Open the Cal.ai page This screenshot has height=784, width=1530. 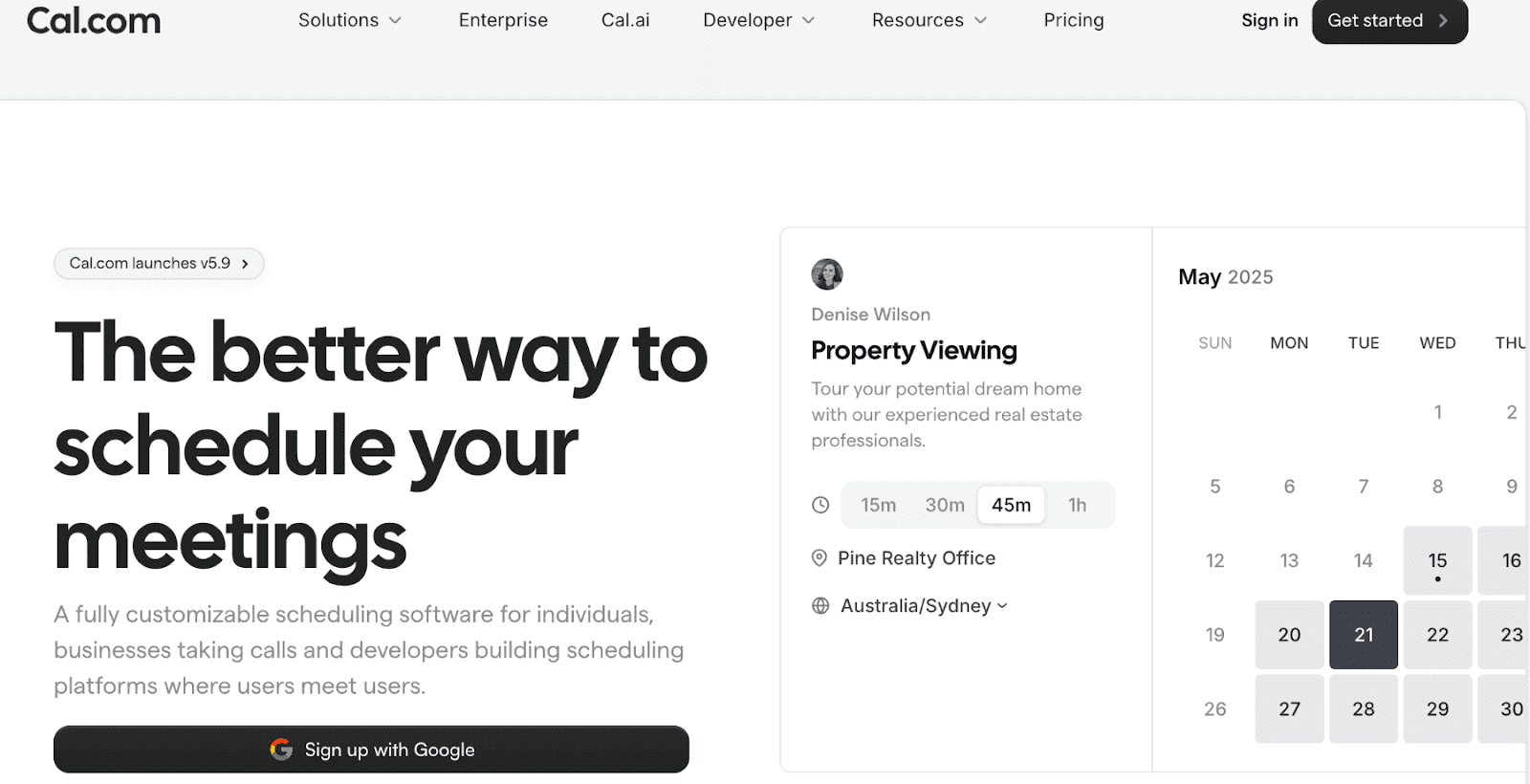(x=625, y=20)
